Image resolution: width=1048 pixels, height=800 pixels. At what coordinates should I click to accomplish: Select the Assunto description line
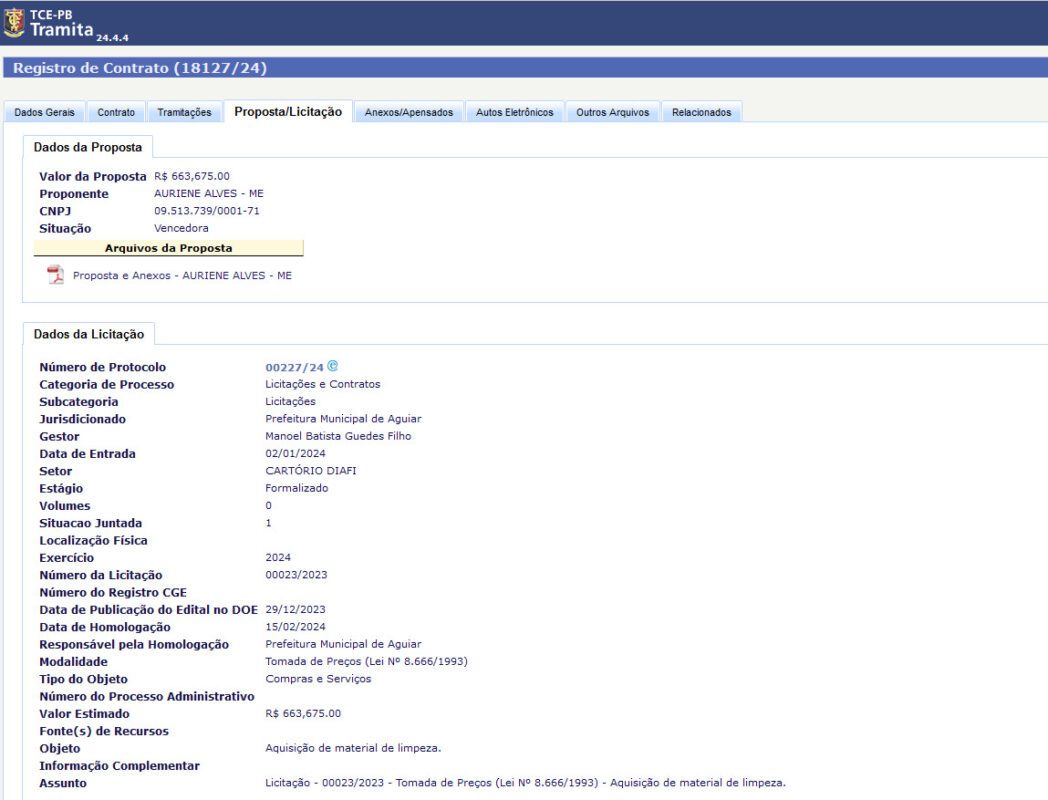pos(525,783)
